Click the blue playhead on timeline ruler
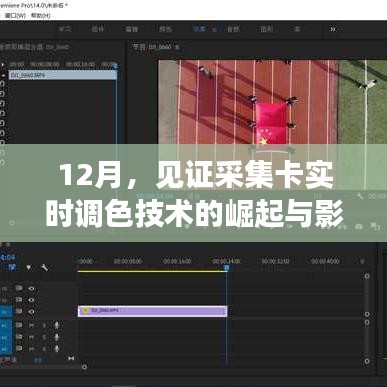The image size is (387, 387). pos(226,267)
